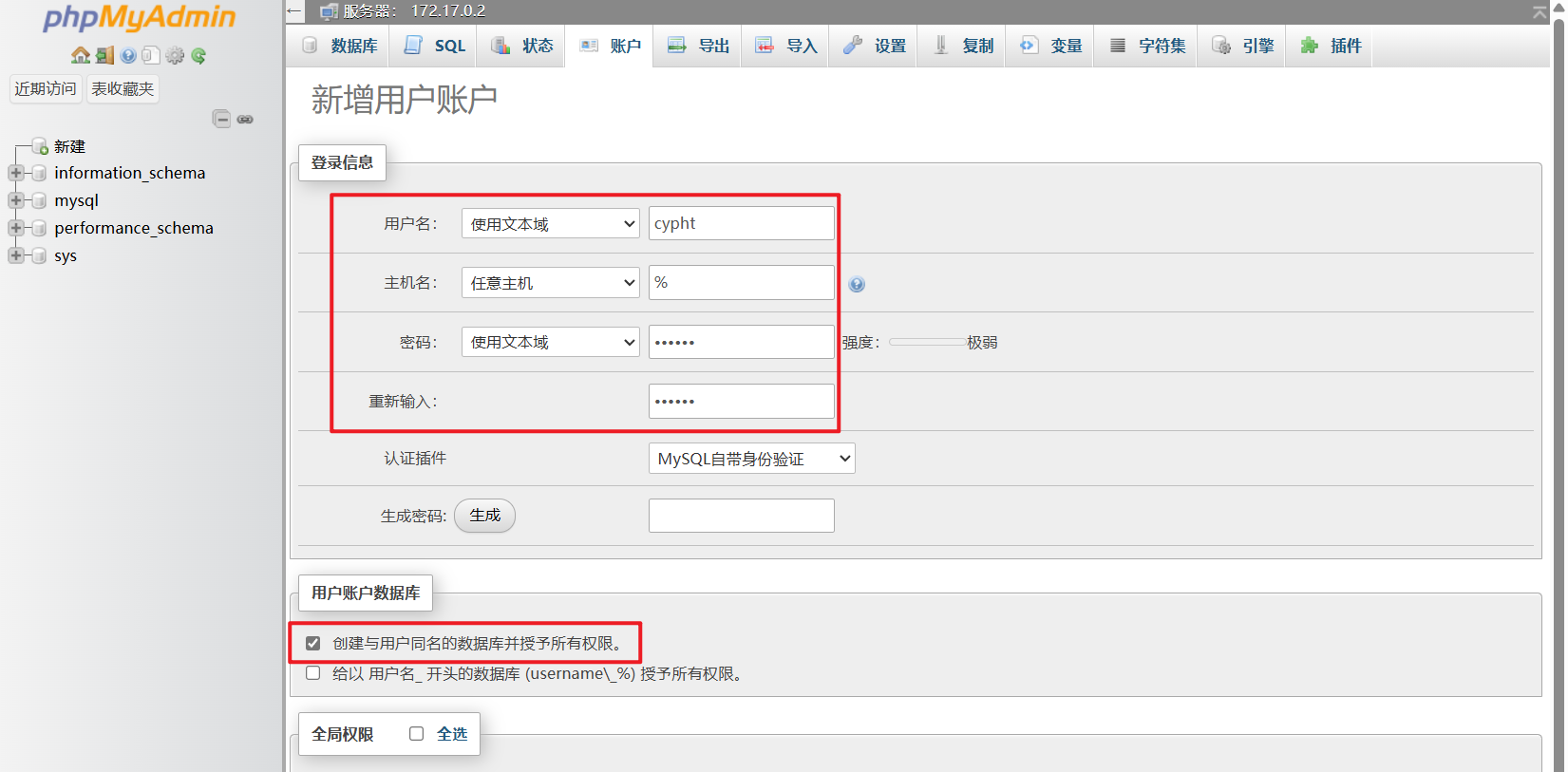This screenshot has height=772, width=1568.
Task: Open the 用户名 type dropdown
Action: point(551,224)
